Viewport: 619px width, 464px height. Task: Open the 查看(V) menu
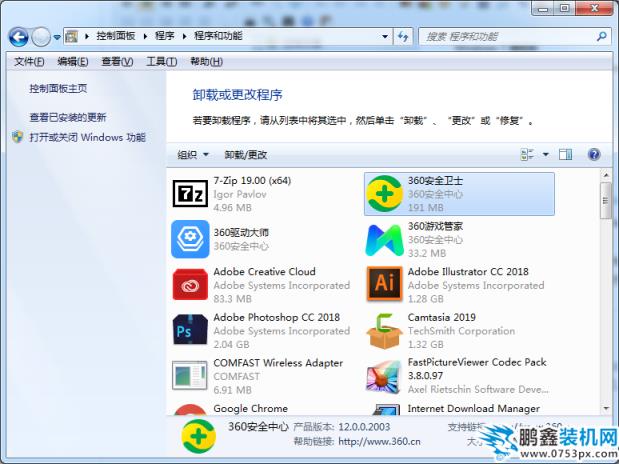point(117,62)
